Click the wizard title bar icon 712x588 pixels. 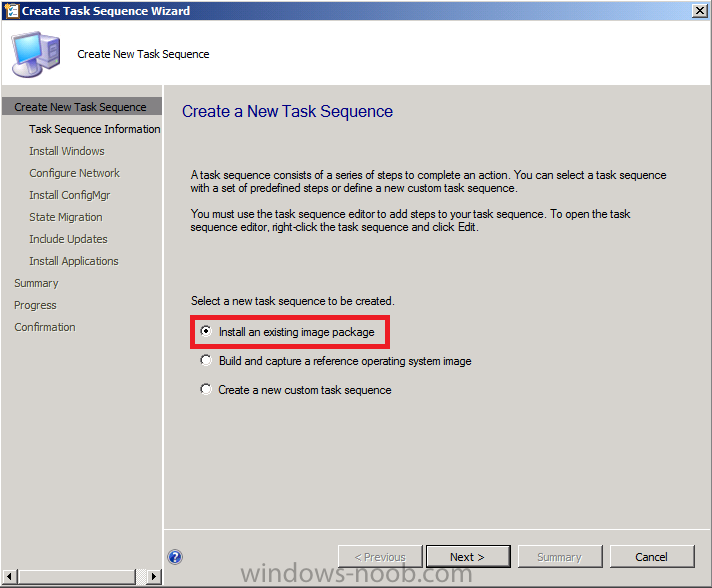tap(11, 10)
